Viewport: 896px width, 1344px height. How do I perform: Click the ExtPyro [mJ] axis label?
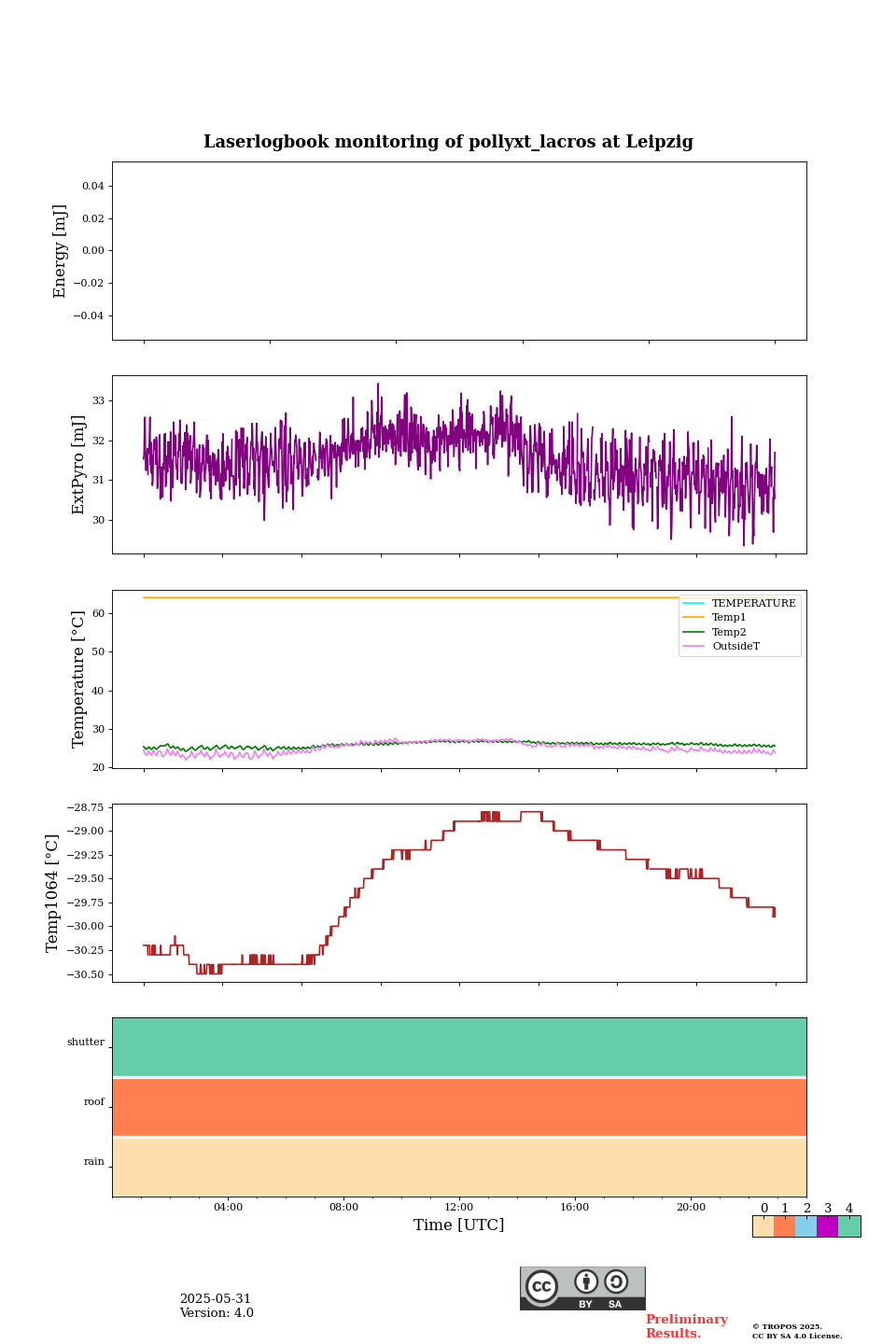pos(78,465)
